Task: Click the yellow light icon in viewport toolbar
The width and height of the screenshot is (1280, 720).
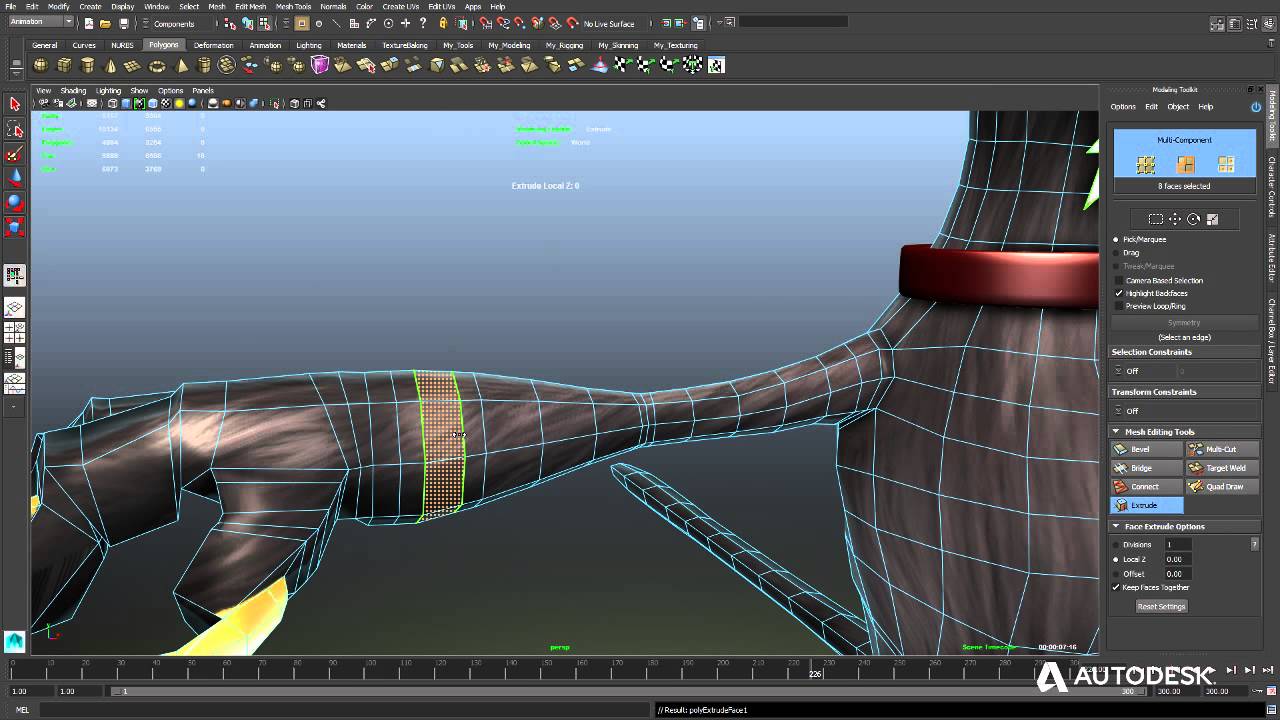Action: pyautogui.click(x=180, y=103)
